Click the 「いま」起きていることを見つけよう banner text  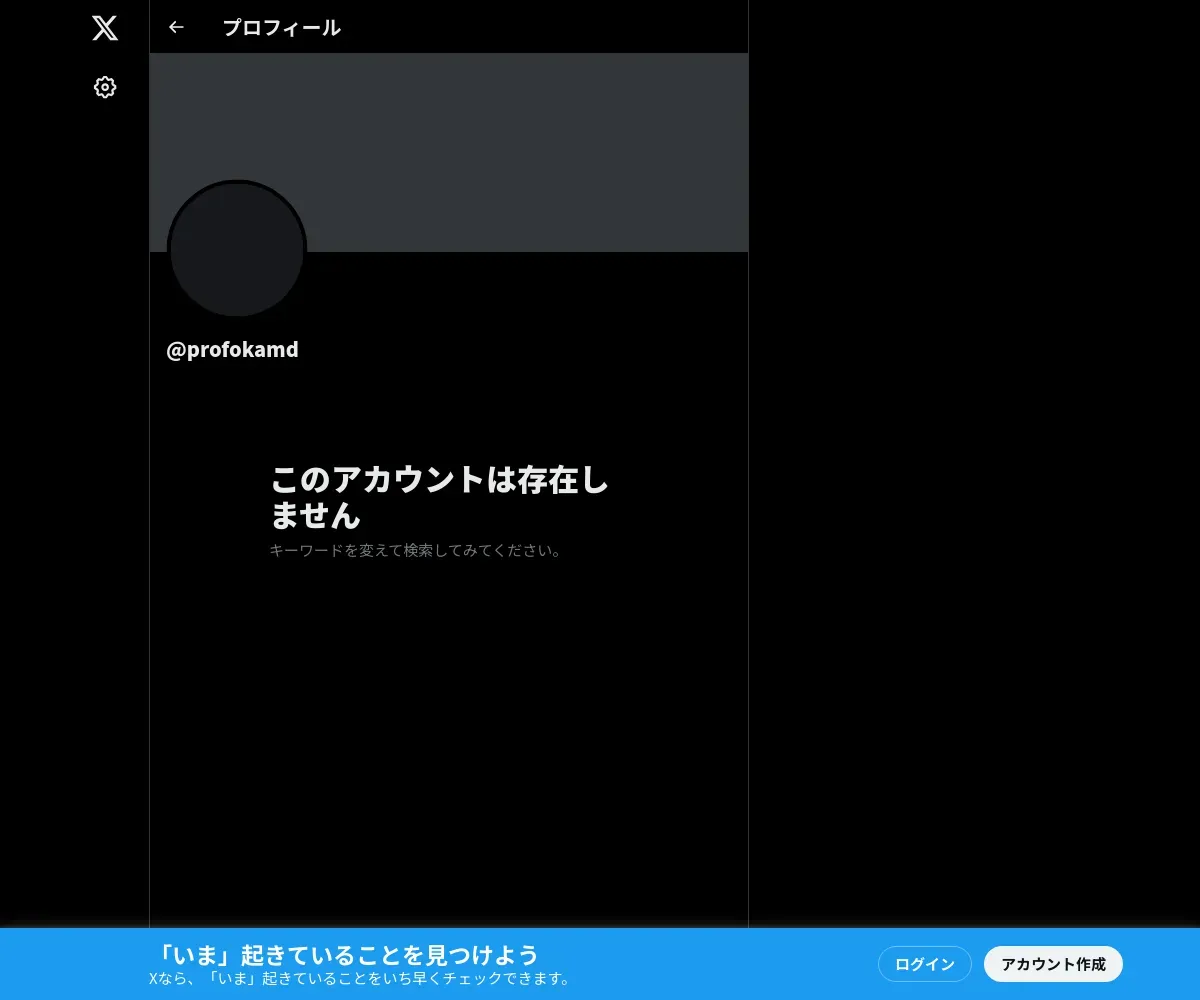pos(348,954)
